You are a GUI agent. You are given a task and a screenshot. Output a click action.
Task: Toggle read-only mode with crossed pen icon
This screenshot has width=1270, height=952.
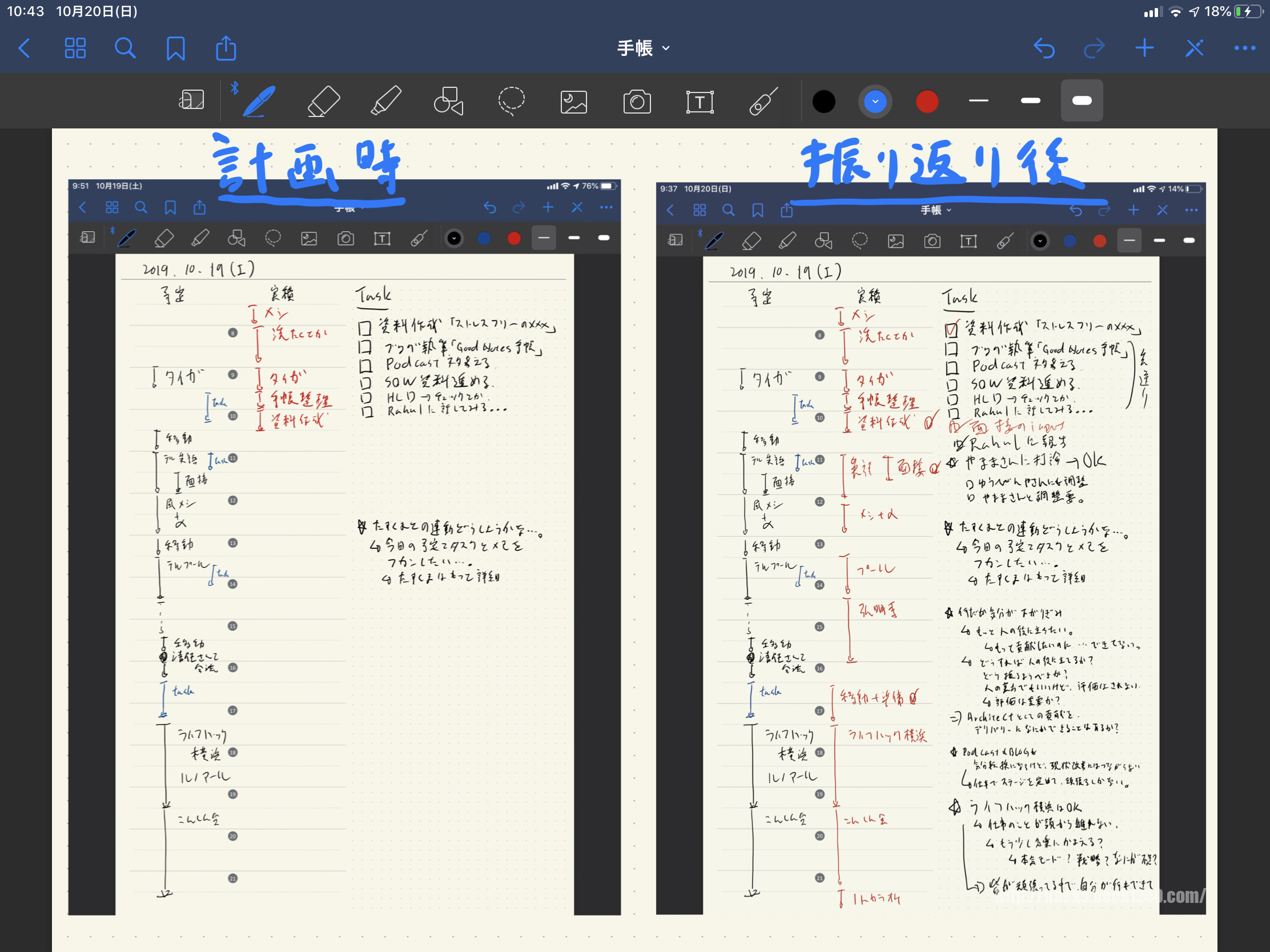tap(1194, 48)
